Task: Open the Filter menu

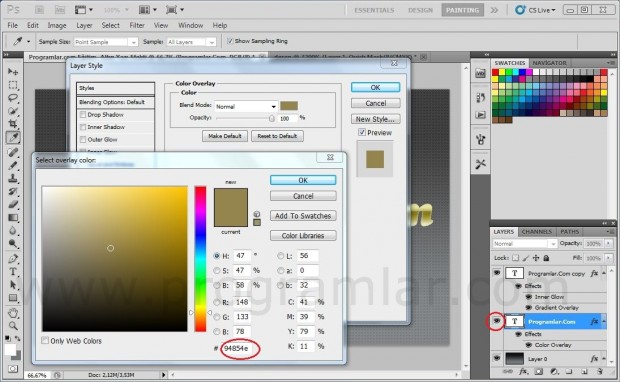Action: [x=137, y=25]
